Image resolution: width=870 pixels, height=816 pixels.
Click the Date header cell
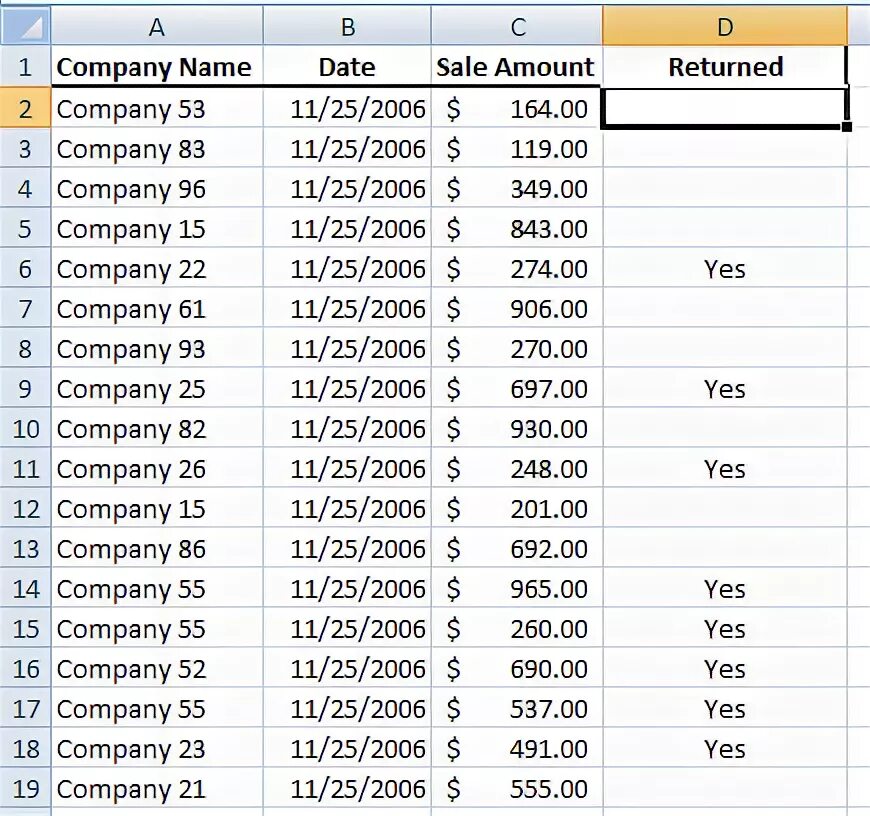(347, 68)
